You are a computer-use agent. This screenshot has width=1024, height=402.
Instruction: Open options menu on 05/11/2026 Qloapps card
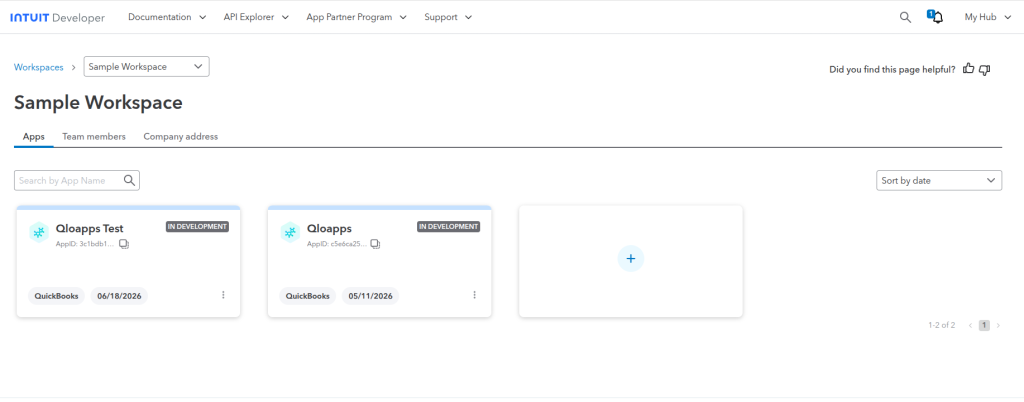(x=475, y=295)
